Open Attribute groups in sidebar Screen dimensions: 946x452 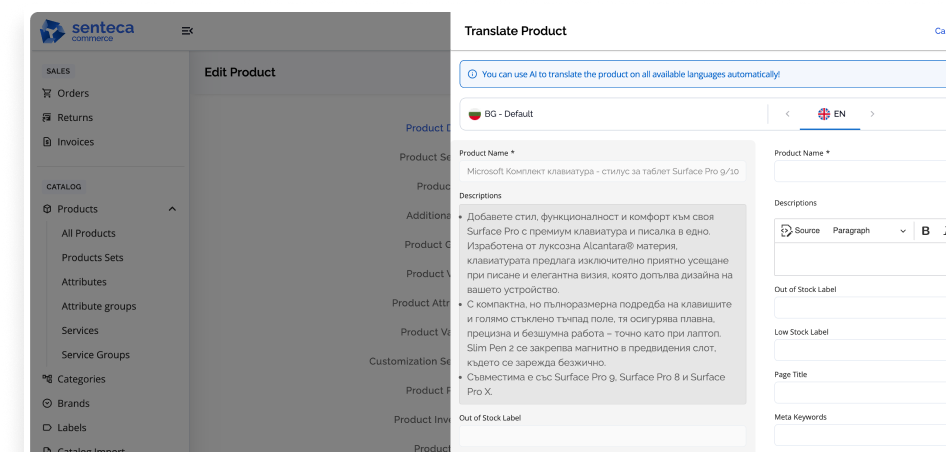[98, 306]
